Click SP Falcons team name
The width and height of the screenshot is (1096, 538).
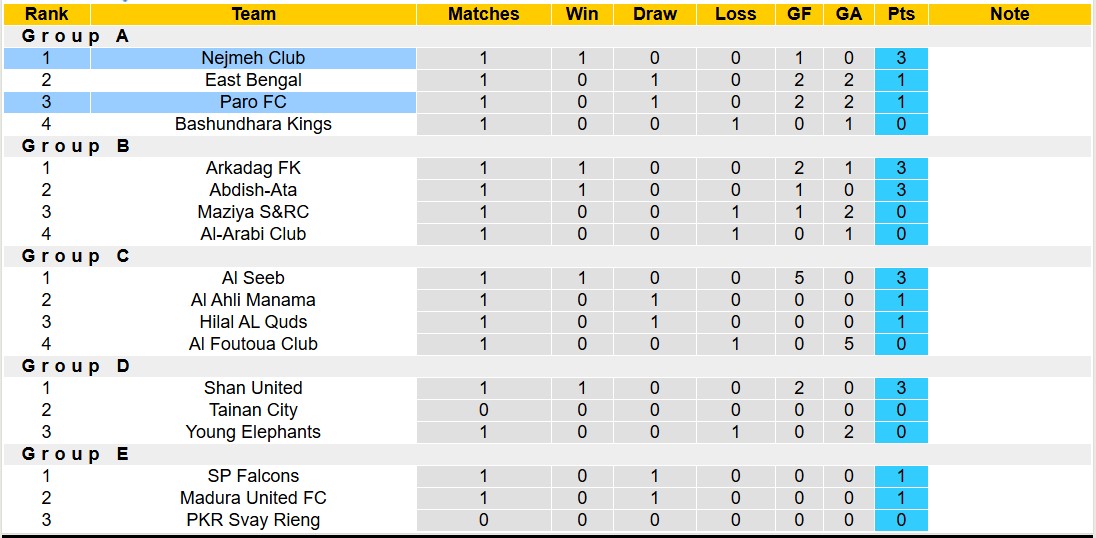click(x=253, y=476)
